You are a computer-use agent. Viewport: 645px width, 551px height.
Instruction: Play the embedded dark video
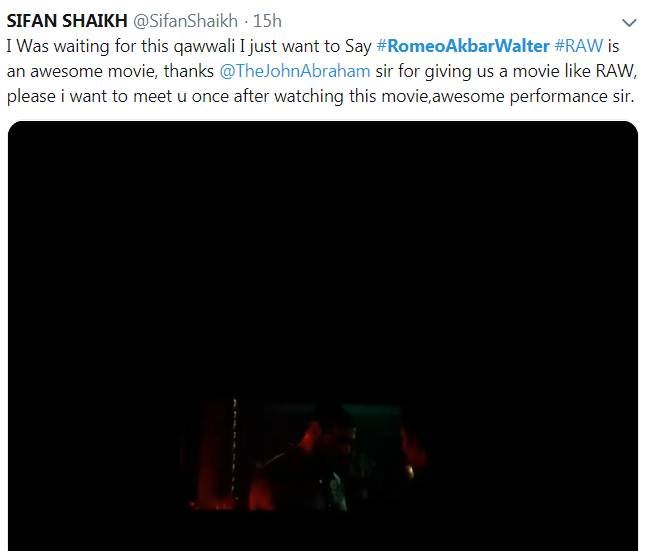(x=323, y=336)
